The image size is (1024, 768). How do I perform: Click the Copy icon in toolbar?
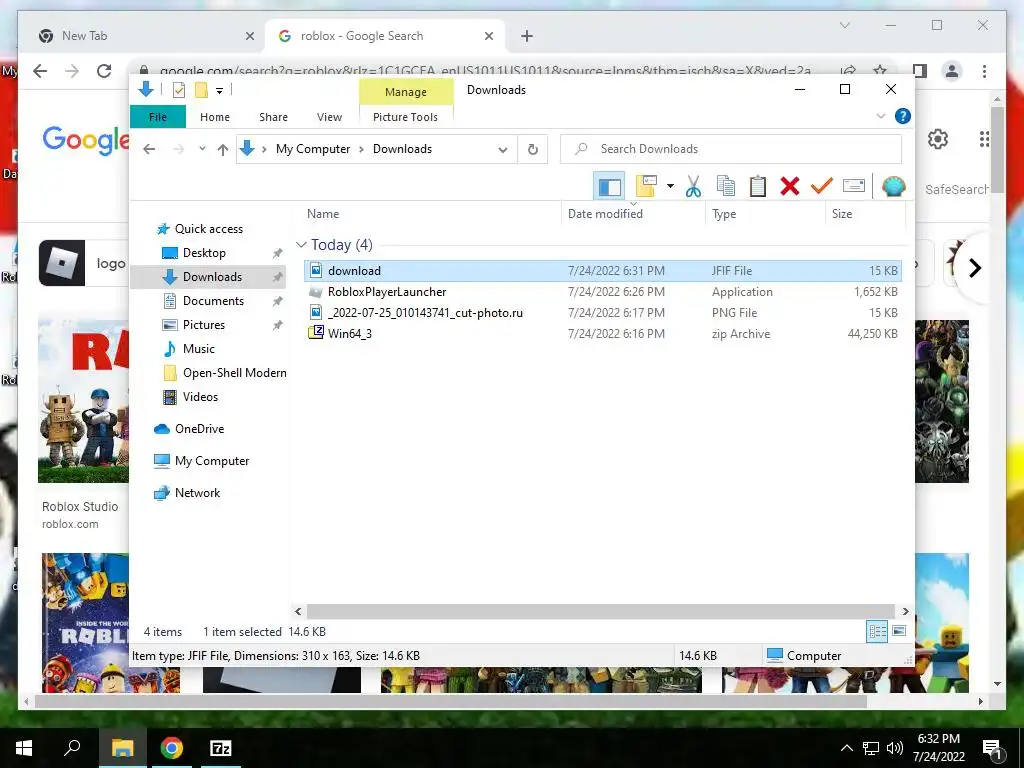point(726,186)
